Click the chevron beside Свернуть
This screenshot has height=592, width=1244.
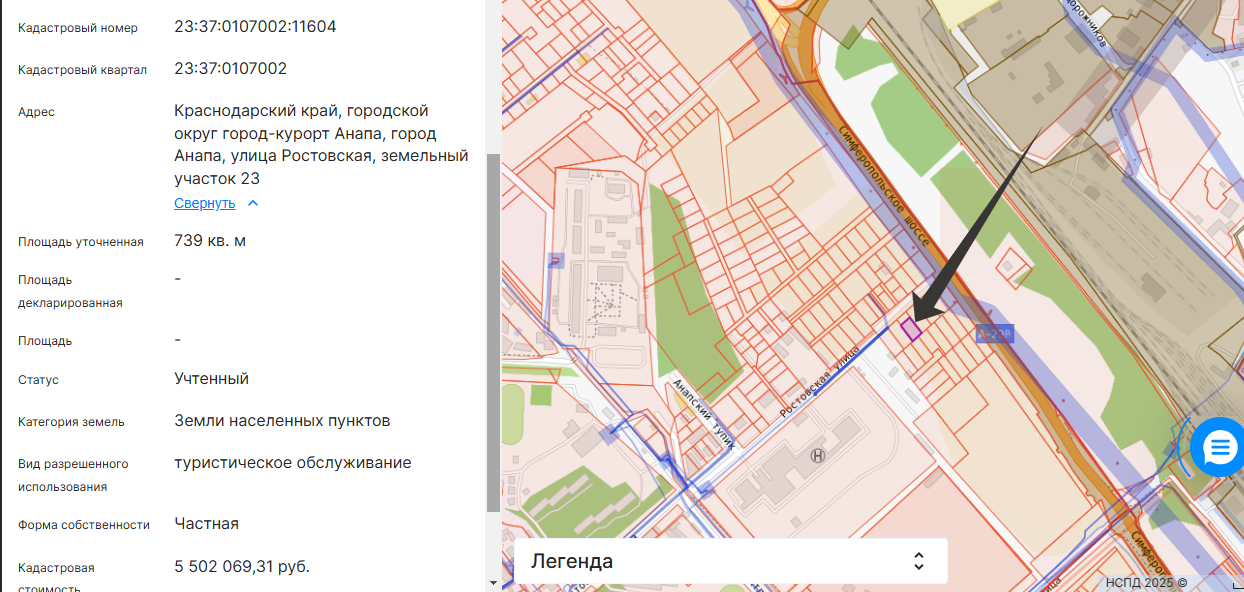coord(253,204)
